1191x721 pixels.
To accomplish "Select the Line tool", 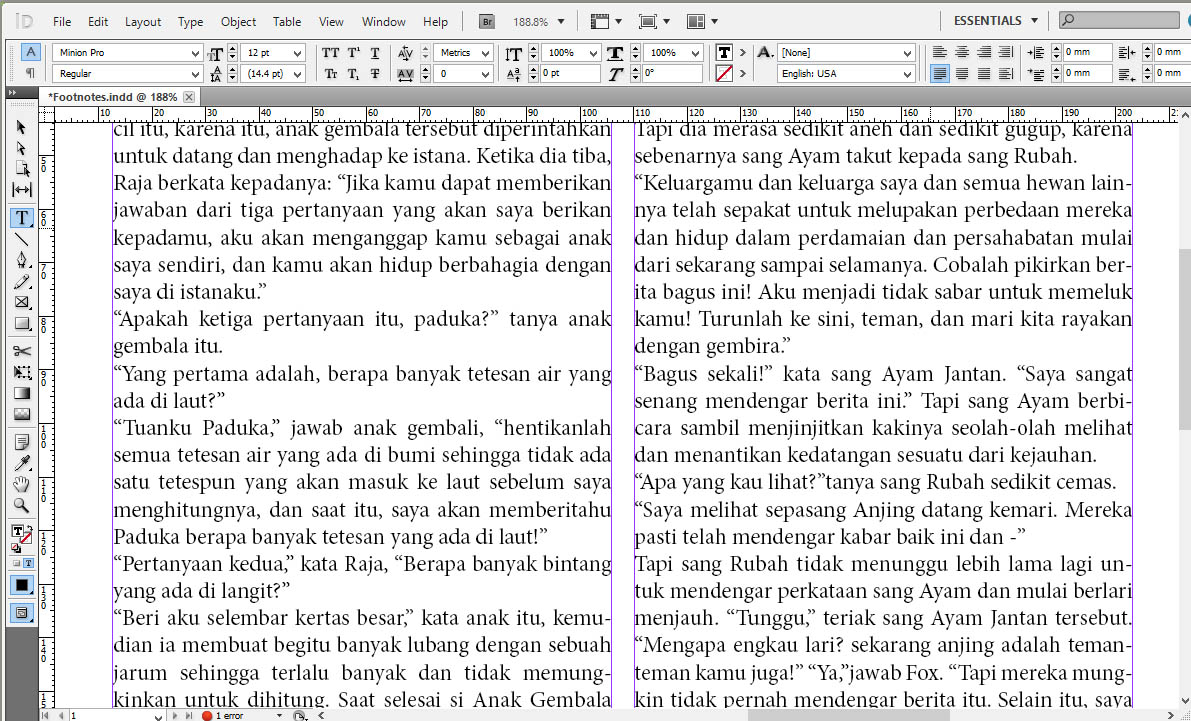I will point(21,239).
